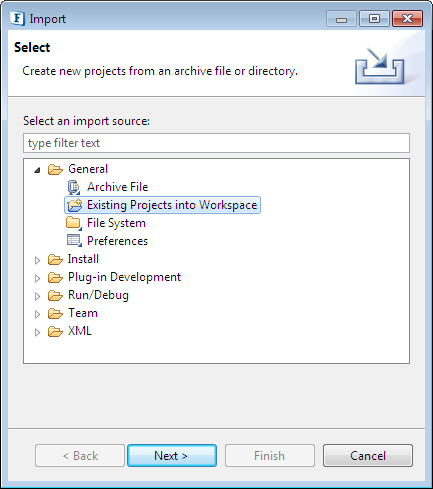This screenshot has width=433, height=489.
Task: Click the Next button
Action: click(172, 455)
